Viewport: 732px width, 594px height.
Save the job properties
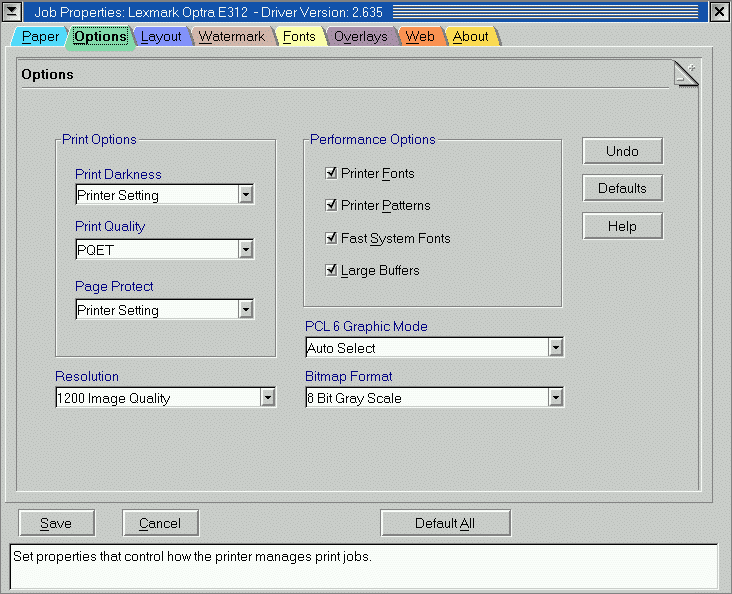pos(56,523)
